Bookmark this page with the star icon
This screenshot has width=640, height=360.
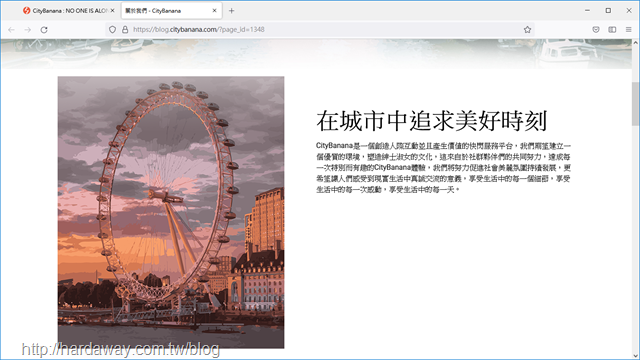click(527, 29)
